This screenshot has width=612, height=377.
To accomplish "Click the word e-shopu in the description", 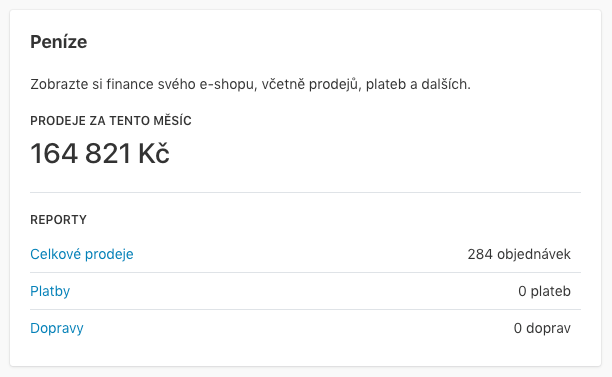I will click(228, 84).
